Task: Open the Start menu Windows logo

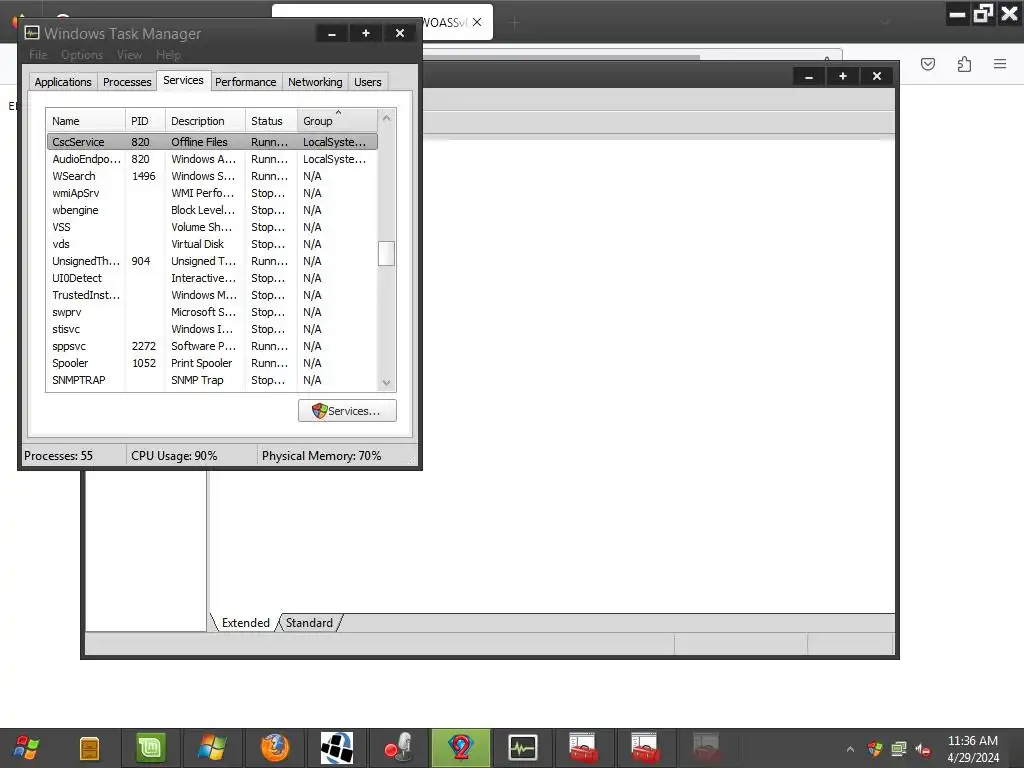Action: (x=26, y=748)
